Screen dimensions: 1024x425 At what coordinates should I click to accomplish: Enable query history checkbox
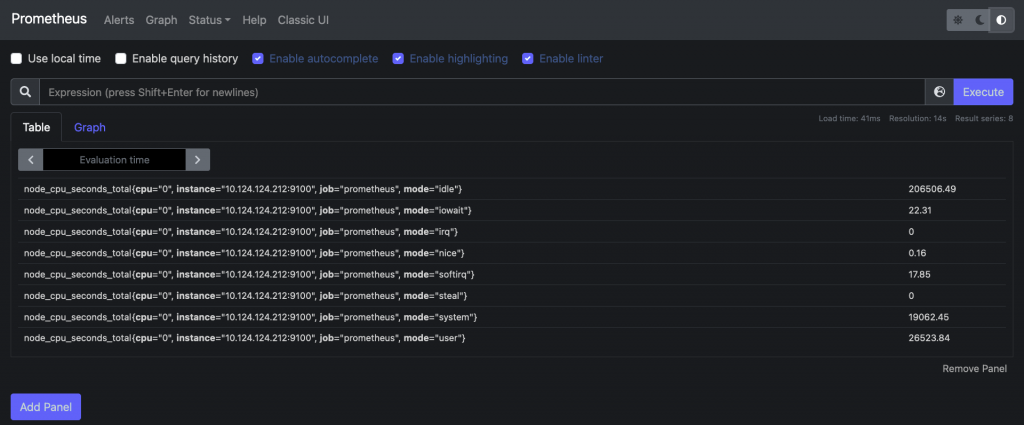click(x=121, y=59)
